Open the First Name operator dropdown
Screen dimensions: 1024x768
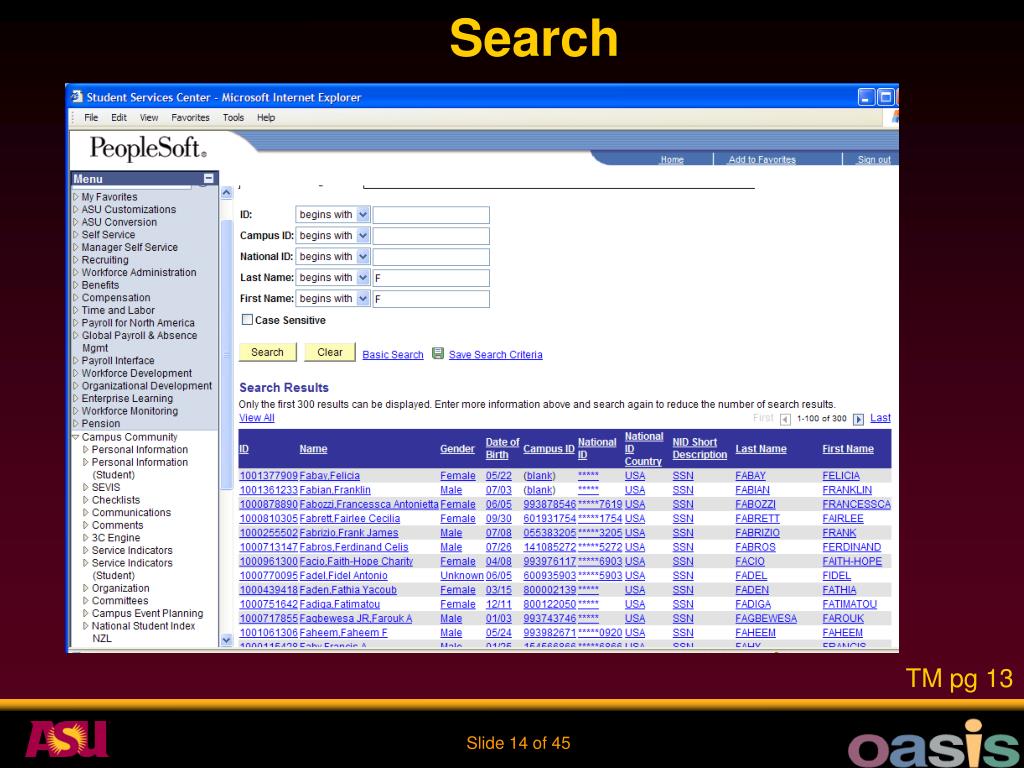[363, 298]
